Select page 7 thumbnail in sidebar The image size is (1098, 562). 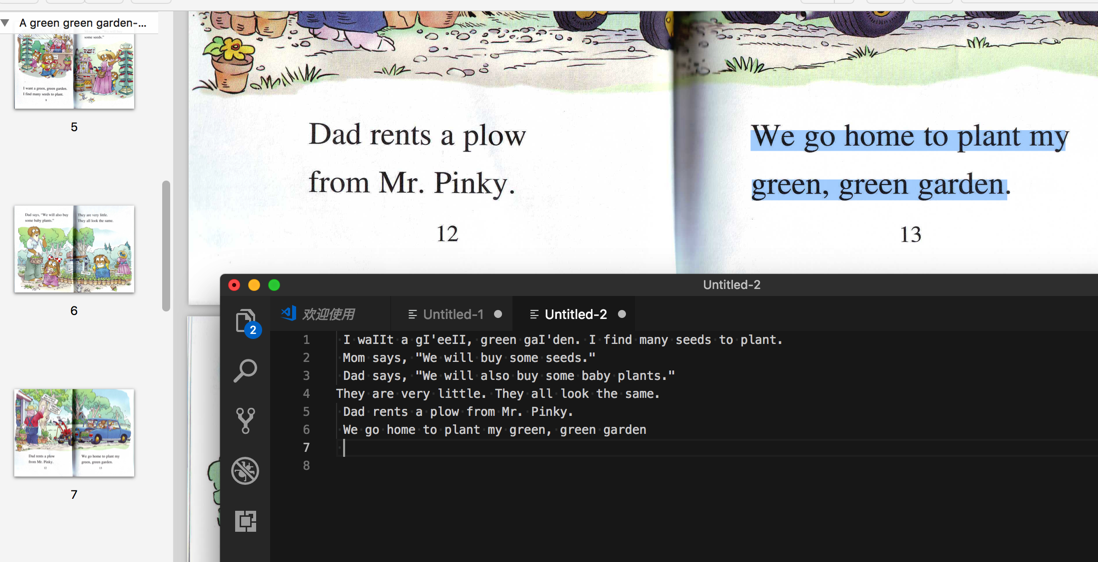[x=74, y=433]
